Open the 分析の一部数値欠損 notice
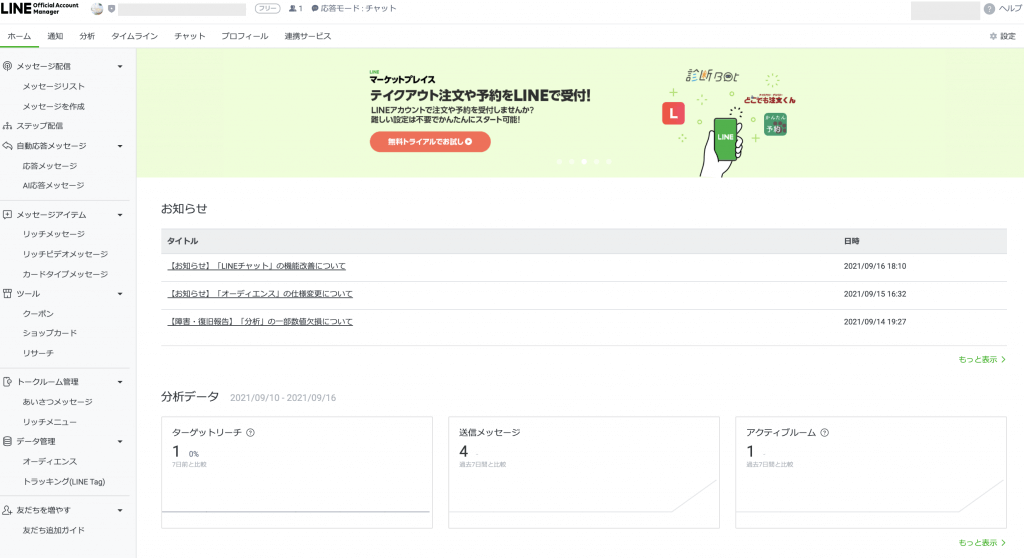The height and width of the screenshot is (558, 1024). click(x=260, y=321)
